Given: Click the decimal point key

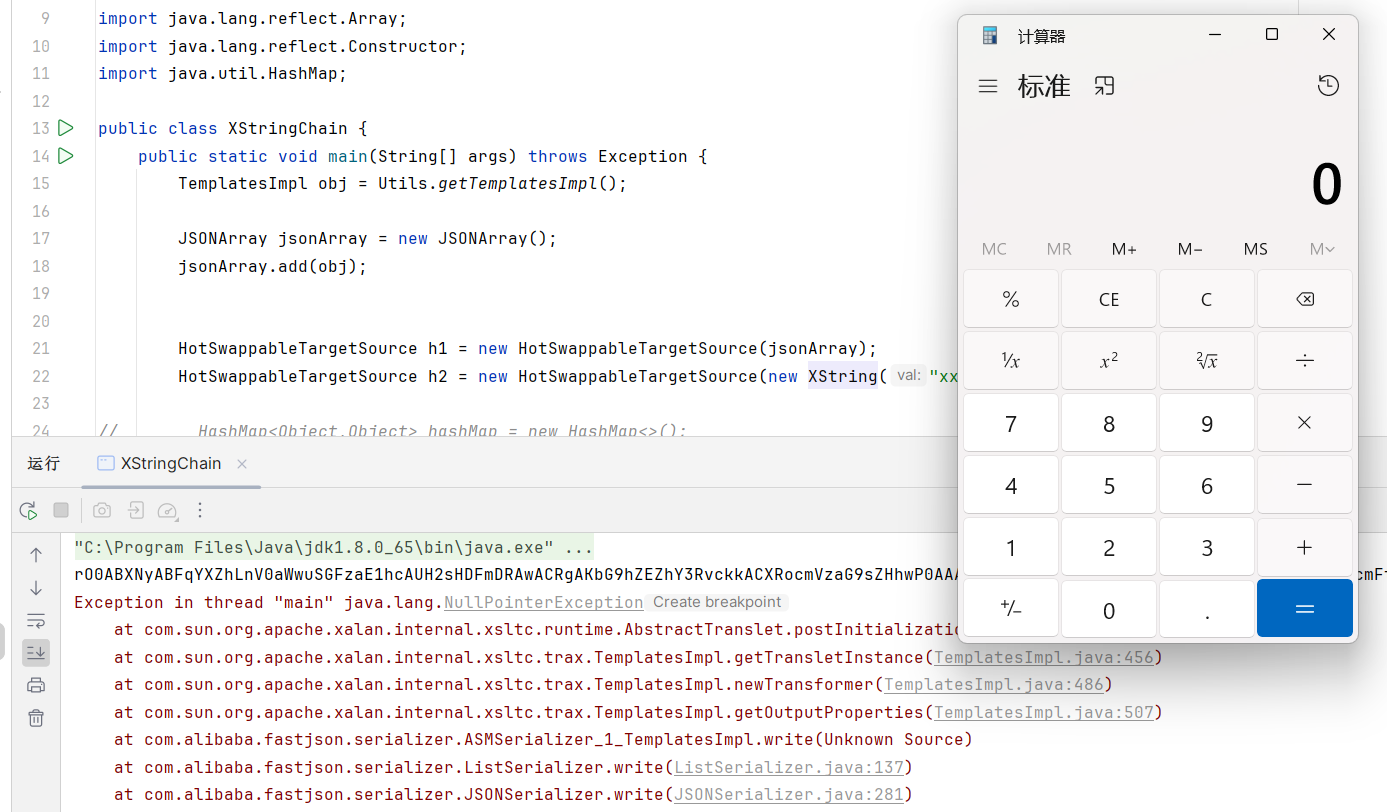Looking at the screenshot, I should coord(1207,609).
